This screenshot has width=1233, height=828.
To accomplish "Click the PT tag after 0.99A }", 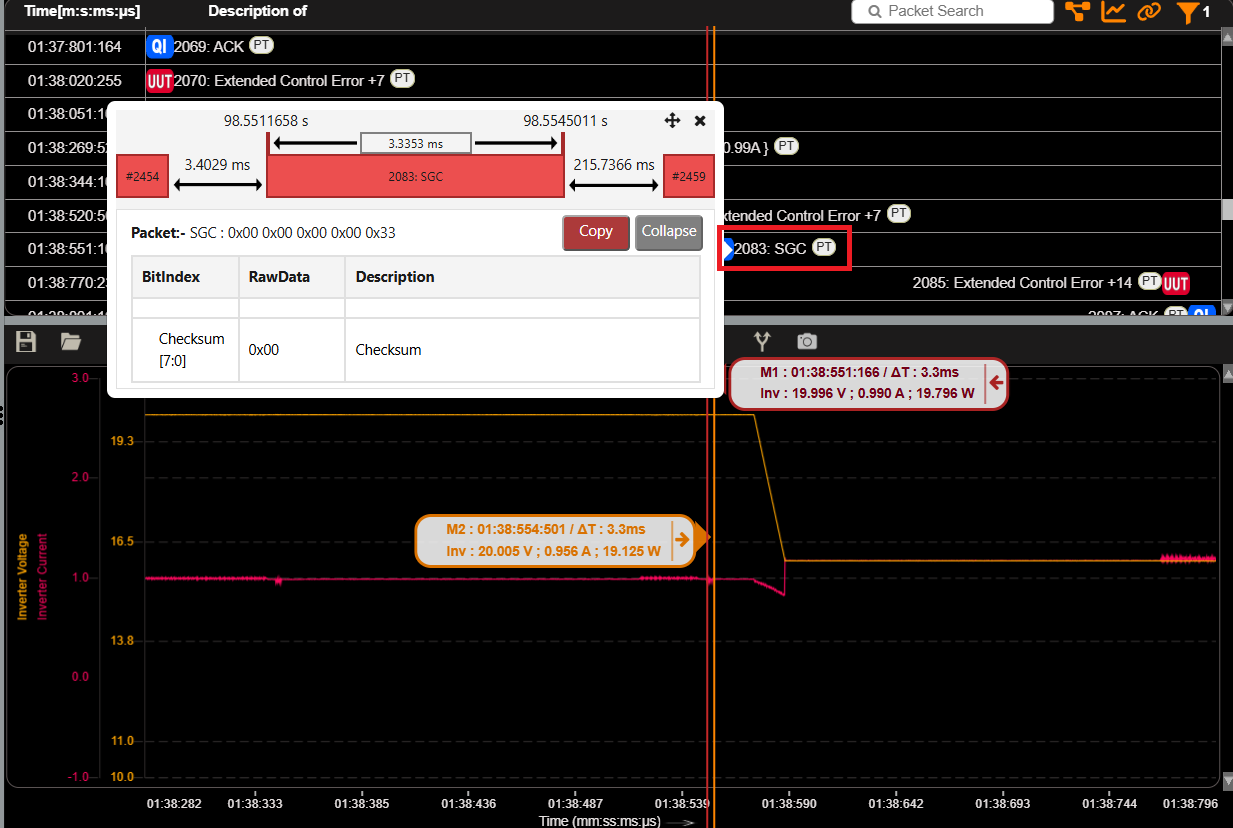I will tap(787, 146).
